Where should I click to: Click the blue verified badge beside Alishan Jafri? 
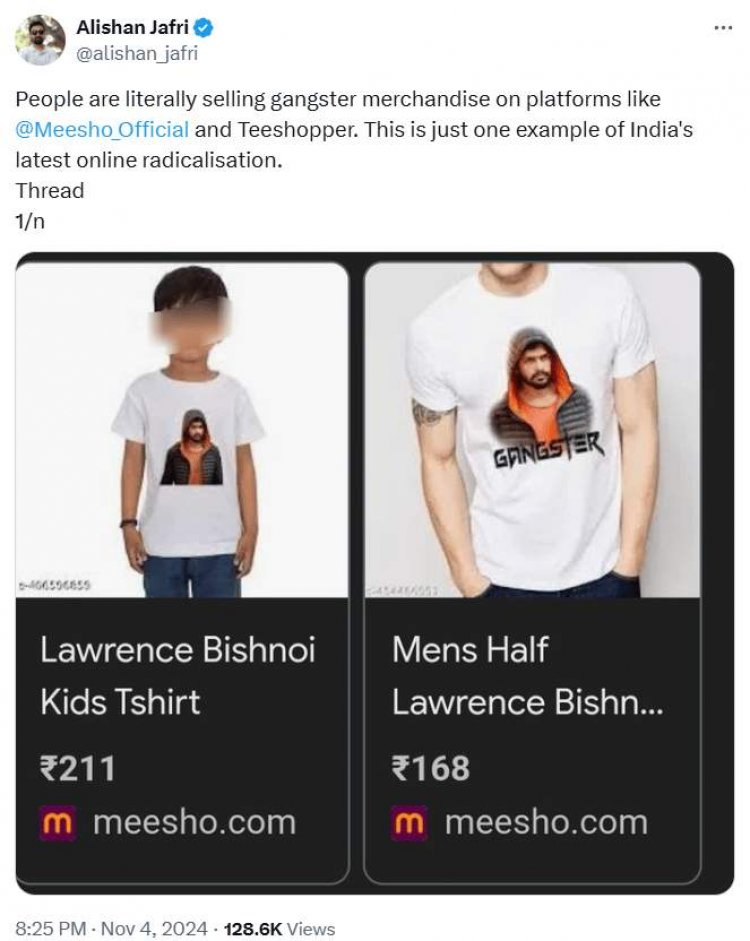coord(204,29)
